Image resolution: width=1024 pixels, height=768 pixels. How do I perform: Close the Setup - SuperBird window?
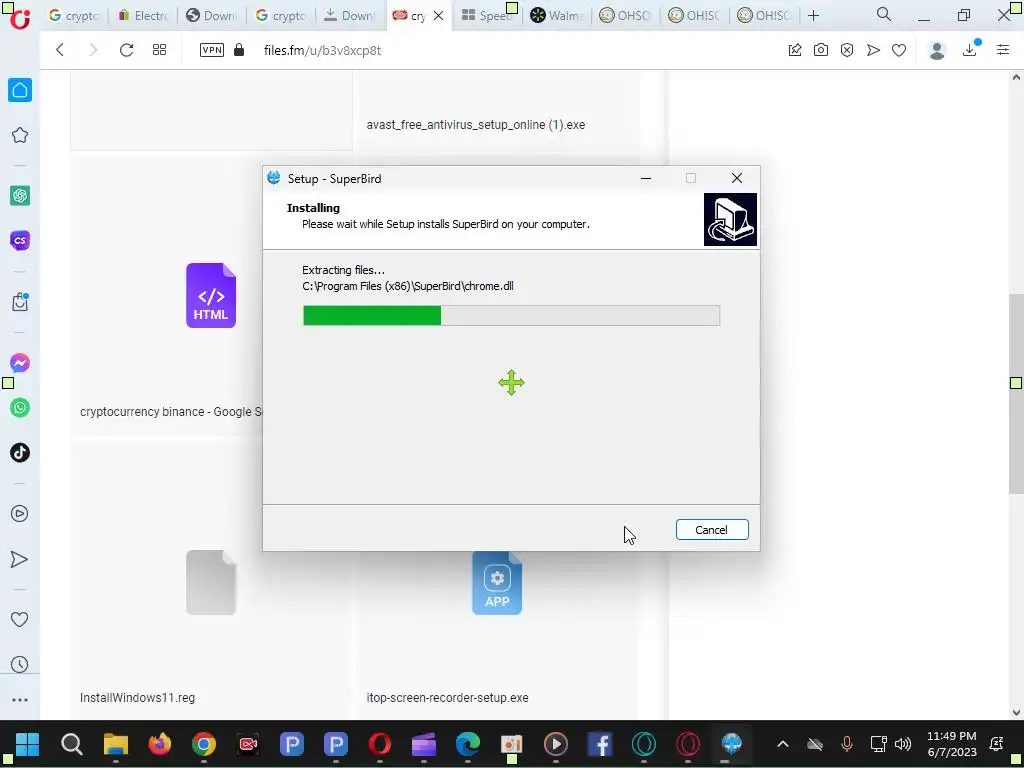tap(737, 178)
